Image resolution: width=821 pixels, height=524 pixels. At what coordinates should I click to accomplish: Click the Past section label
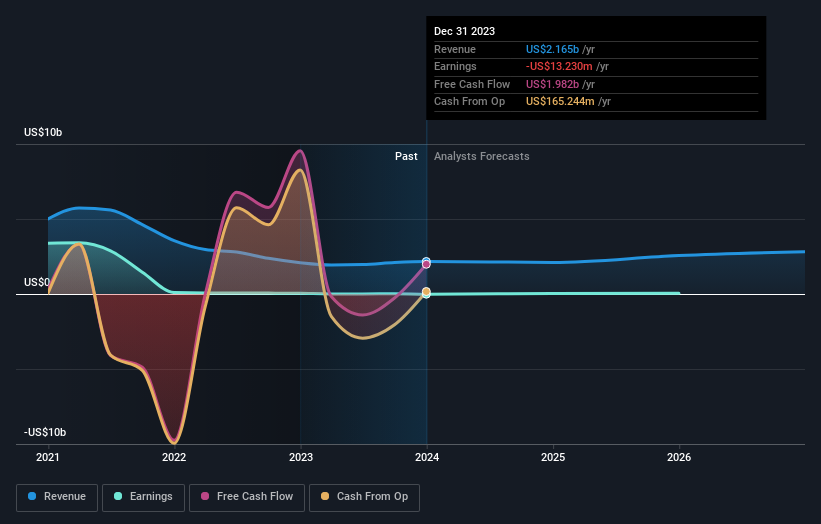(406, 156)
